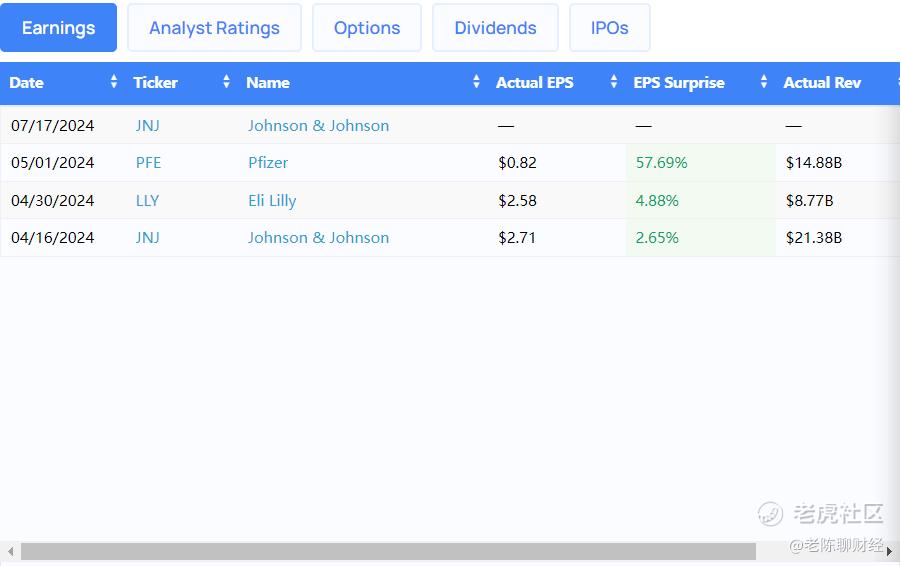This screenshot has height=566, width=901.
Task: Open the Options tab
Action: coord(367,28)
